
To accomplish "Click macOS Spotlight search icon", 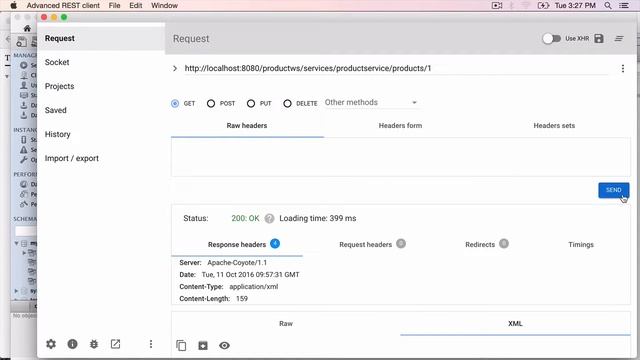I will (x=608, y=5).
